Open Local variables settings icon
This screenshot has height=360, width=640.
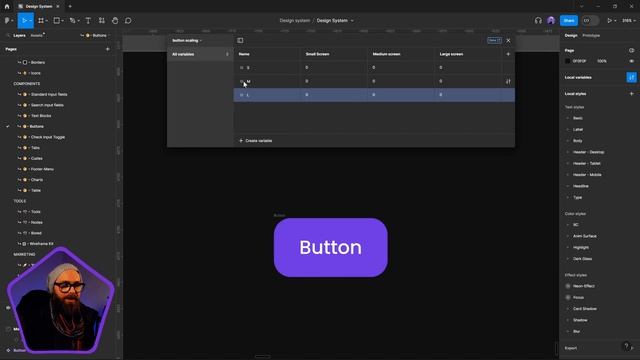click(x=631, y=77)
